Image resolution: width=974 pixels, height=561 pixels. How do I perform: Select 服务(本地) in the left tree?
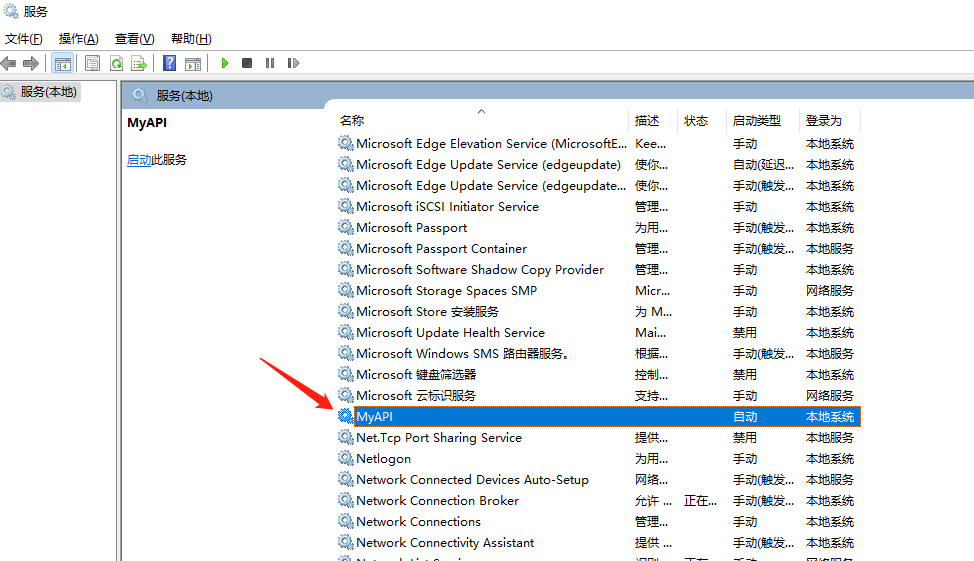coord(48,92)
